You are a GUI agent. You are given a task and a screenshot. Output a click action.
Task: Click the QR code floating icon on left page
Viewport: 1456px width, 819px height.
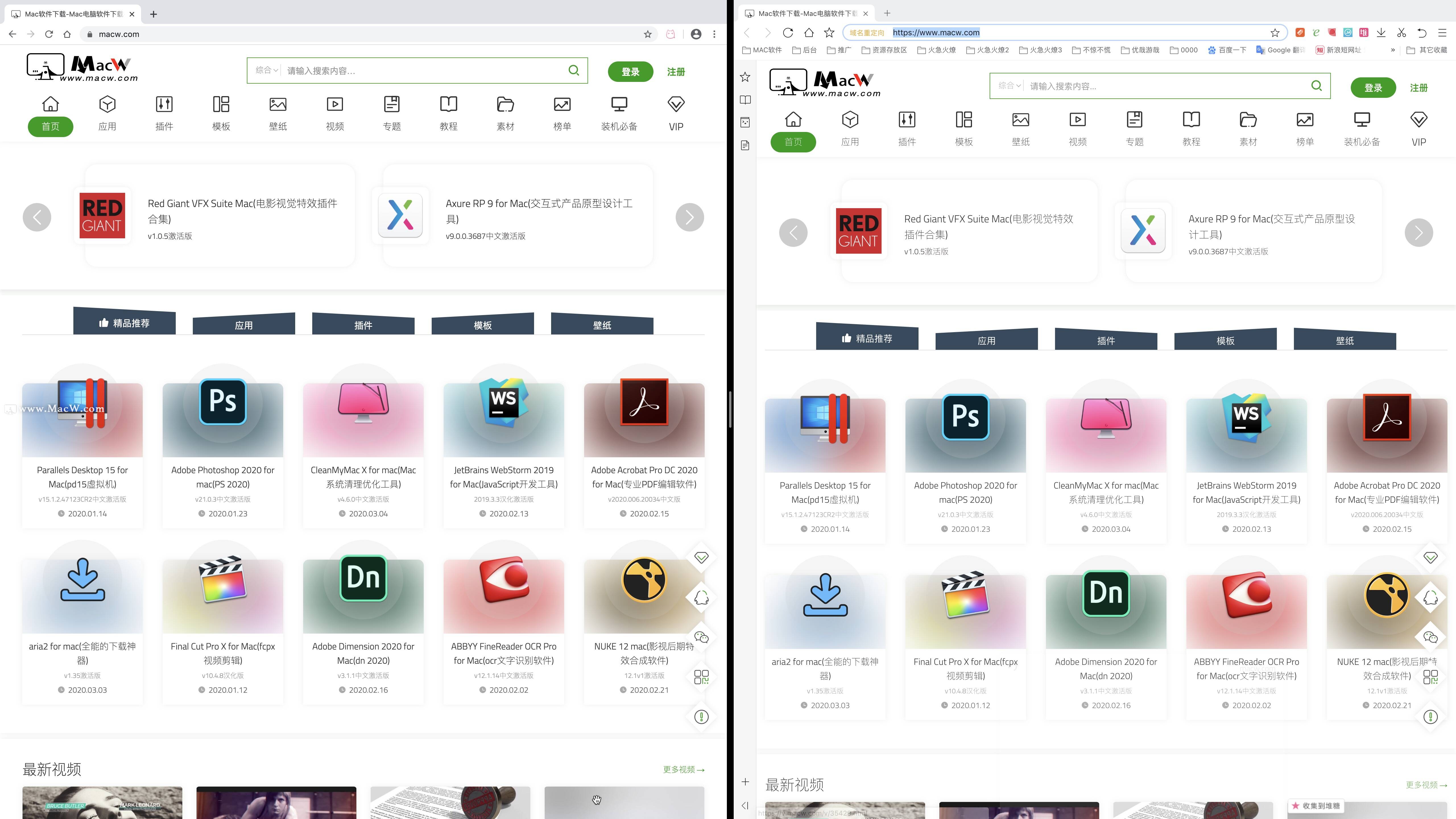click(x=701, y=677)
